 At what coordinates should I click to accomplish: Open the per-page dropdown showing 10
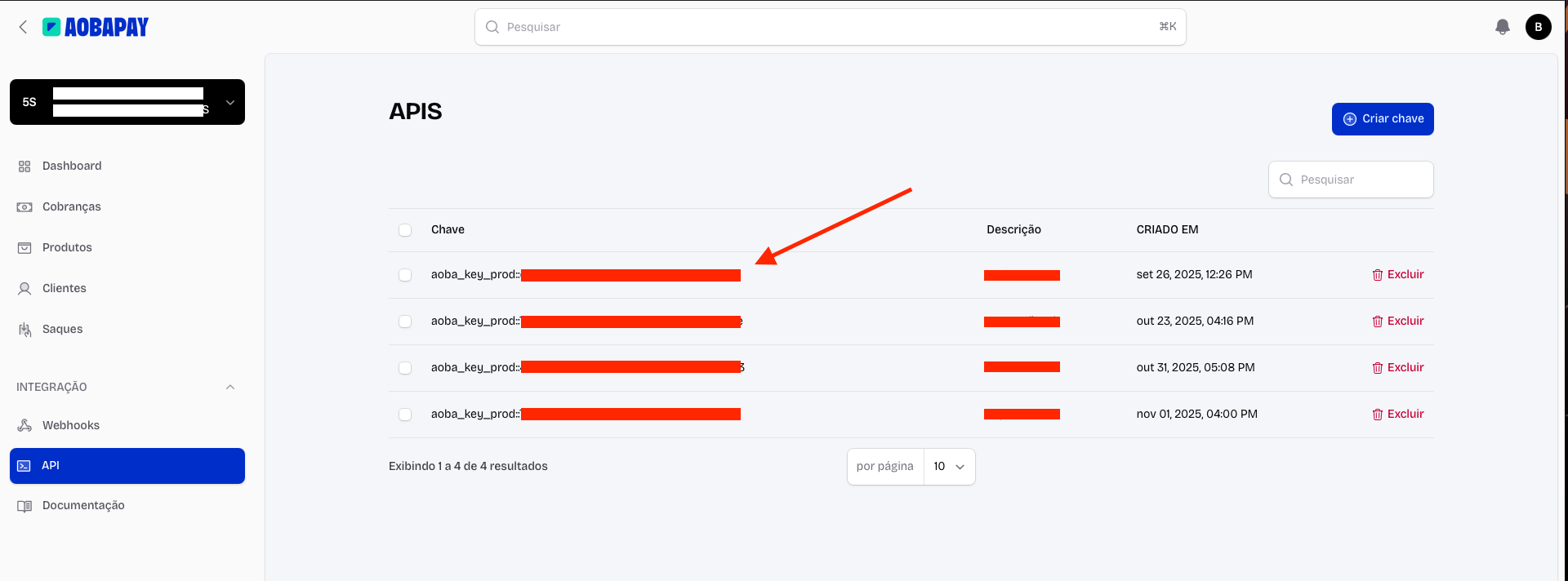coord(950,467)
